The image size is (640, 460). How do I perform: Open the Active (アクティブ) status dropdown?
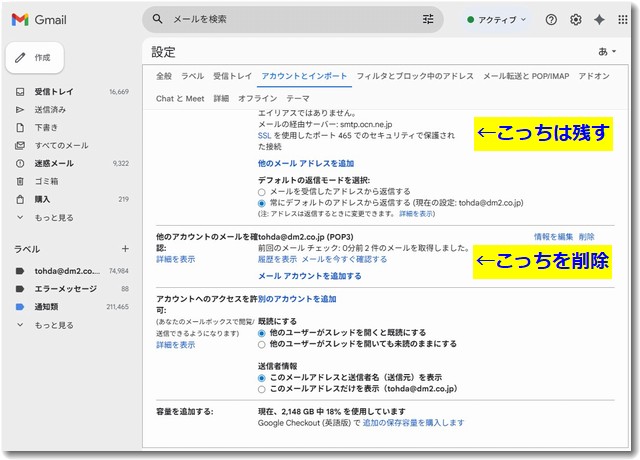(498, 19)
